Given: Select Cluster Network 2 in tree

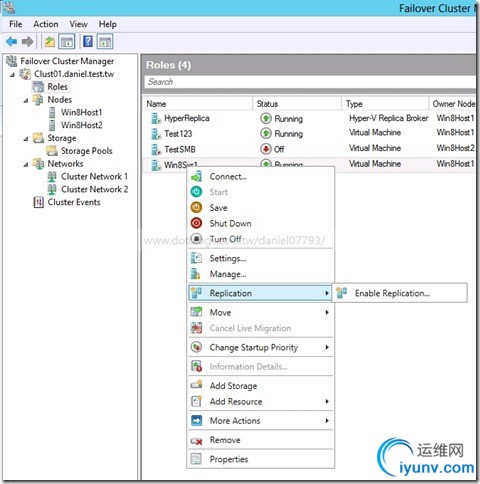Looking at the screenshot, I should point(94,189).
